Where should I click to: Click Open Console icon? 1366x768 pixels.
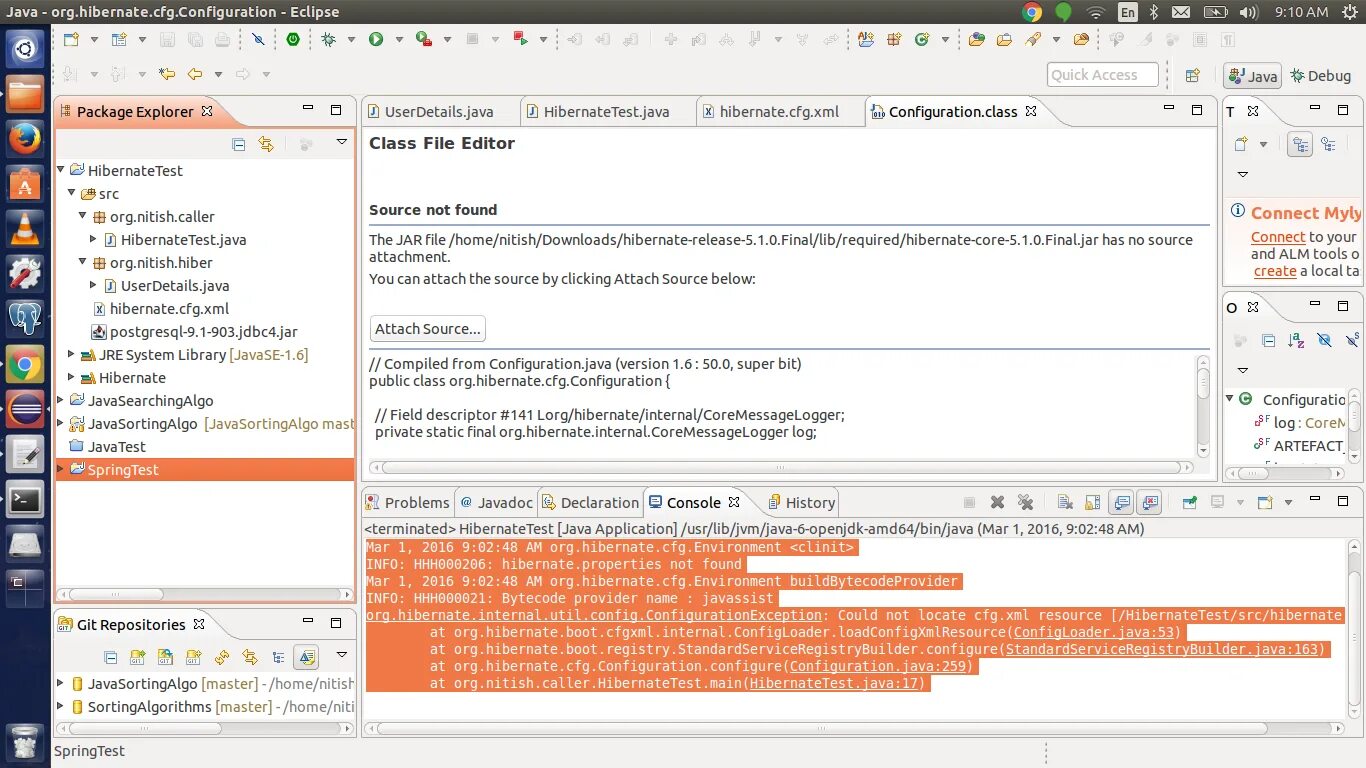pyautogui.click(x=1265, y=502)
